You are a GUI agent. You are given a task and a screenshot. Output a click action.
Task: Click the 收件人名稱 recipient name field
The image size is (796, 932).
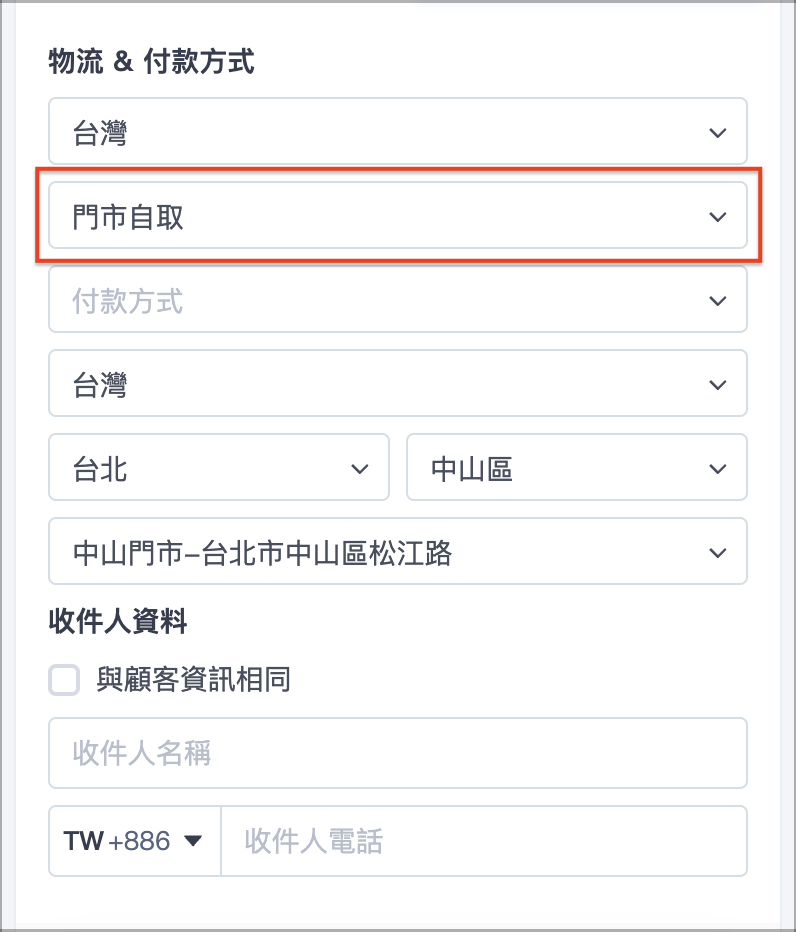(398, 753)
